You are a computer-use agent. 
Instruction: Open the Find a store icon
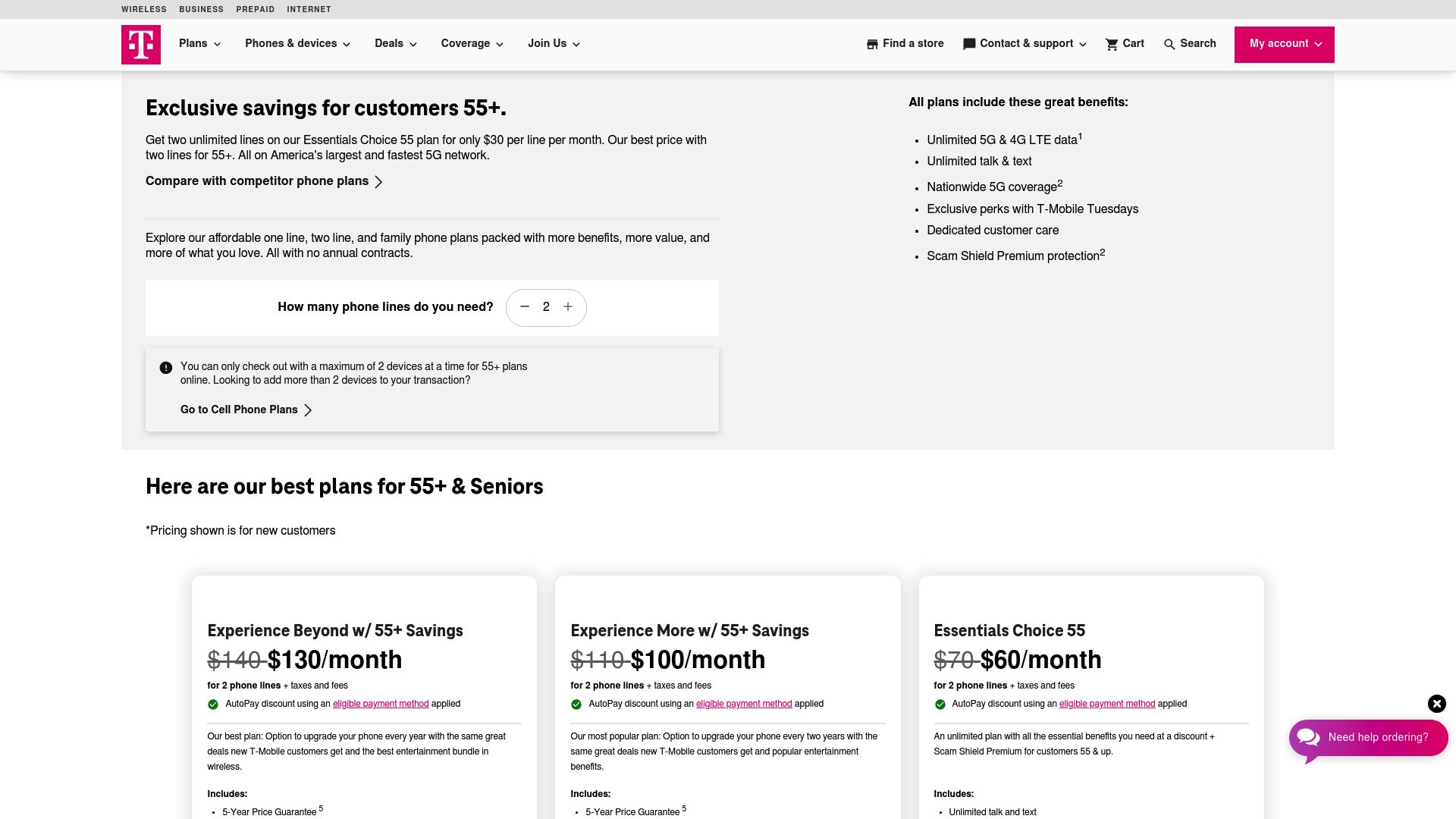(x=872, y=44)
